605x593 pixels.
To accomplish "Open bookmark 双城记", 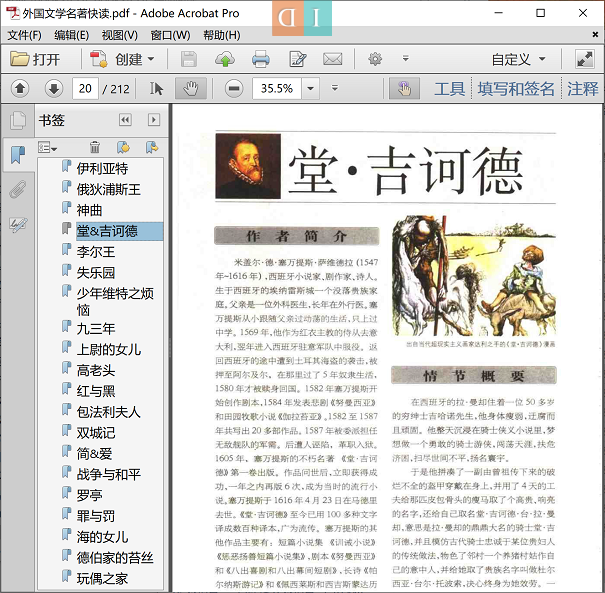I will [96, 433].
